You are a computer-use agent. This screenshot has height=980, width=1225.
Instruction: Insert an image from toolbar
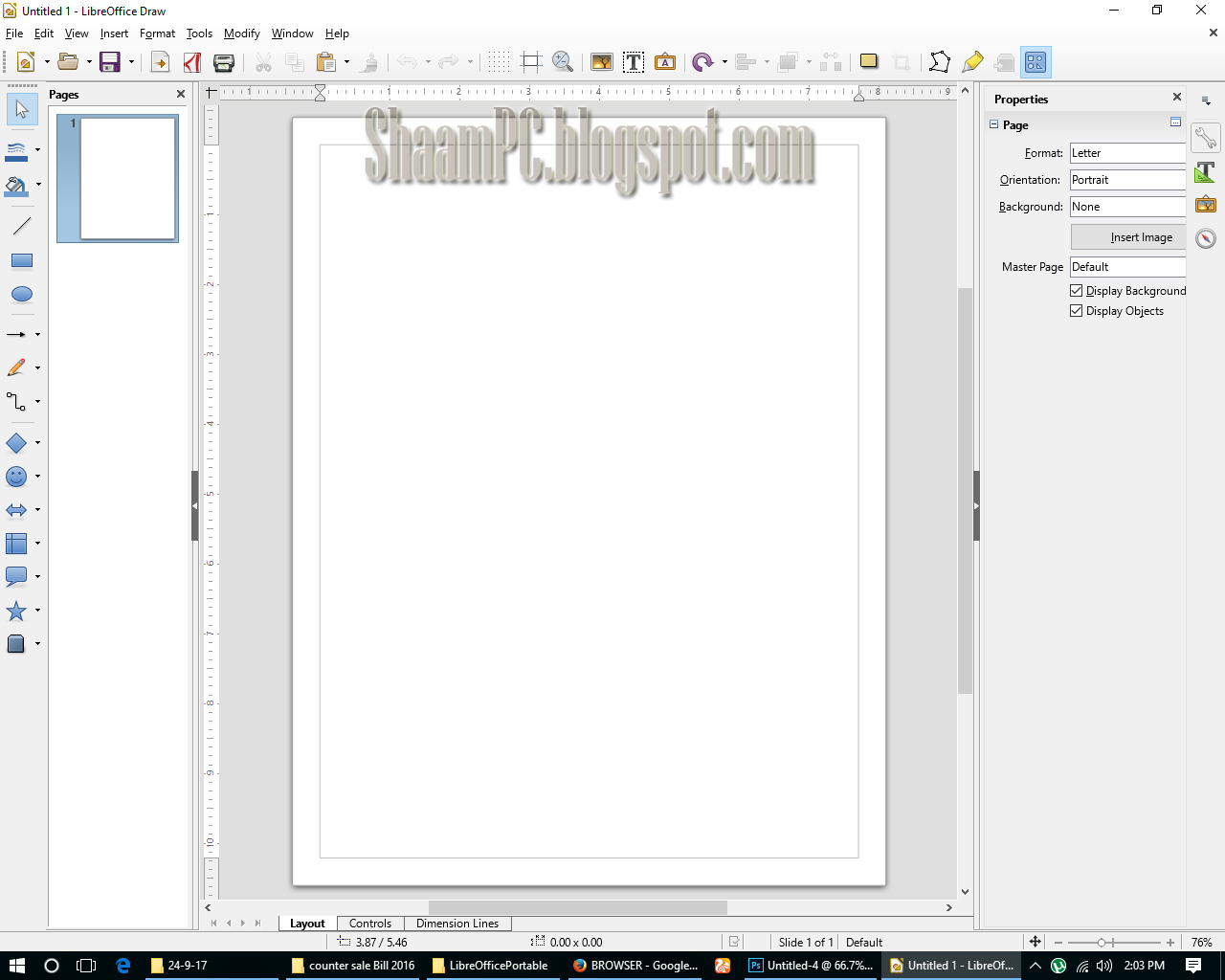(x=602, y=62)
